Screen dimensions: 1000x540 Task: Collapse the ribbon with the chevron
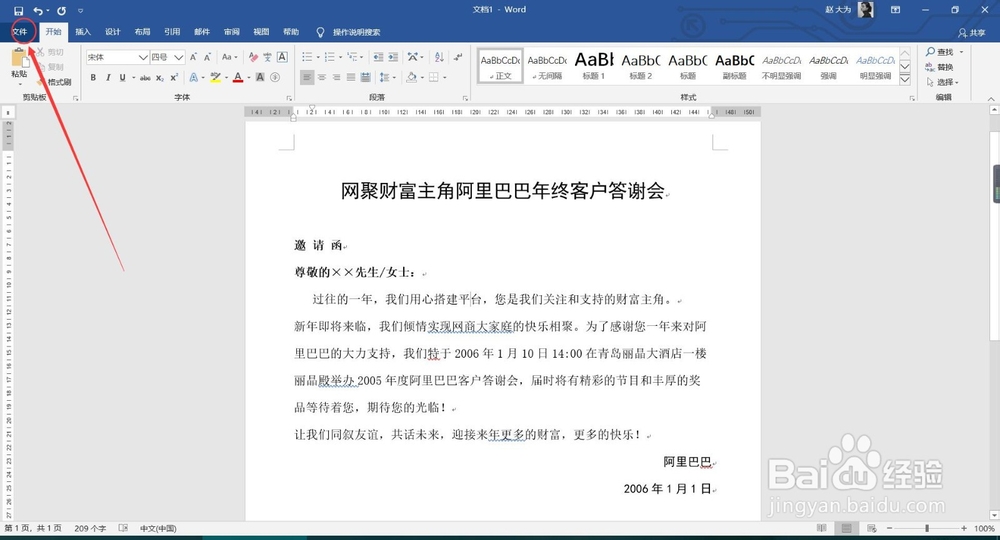coord(991,98)
